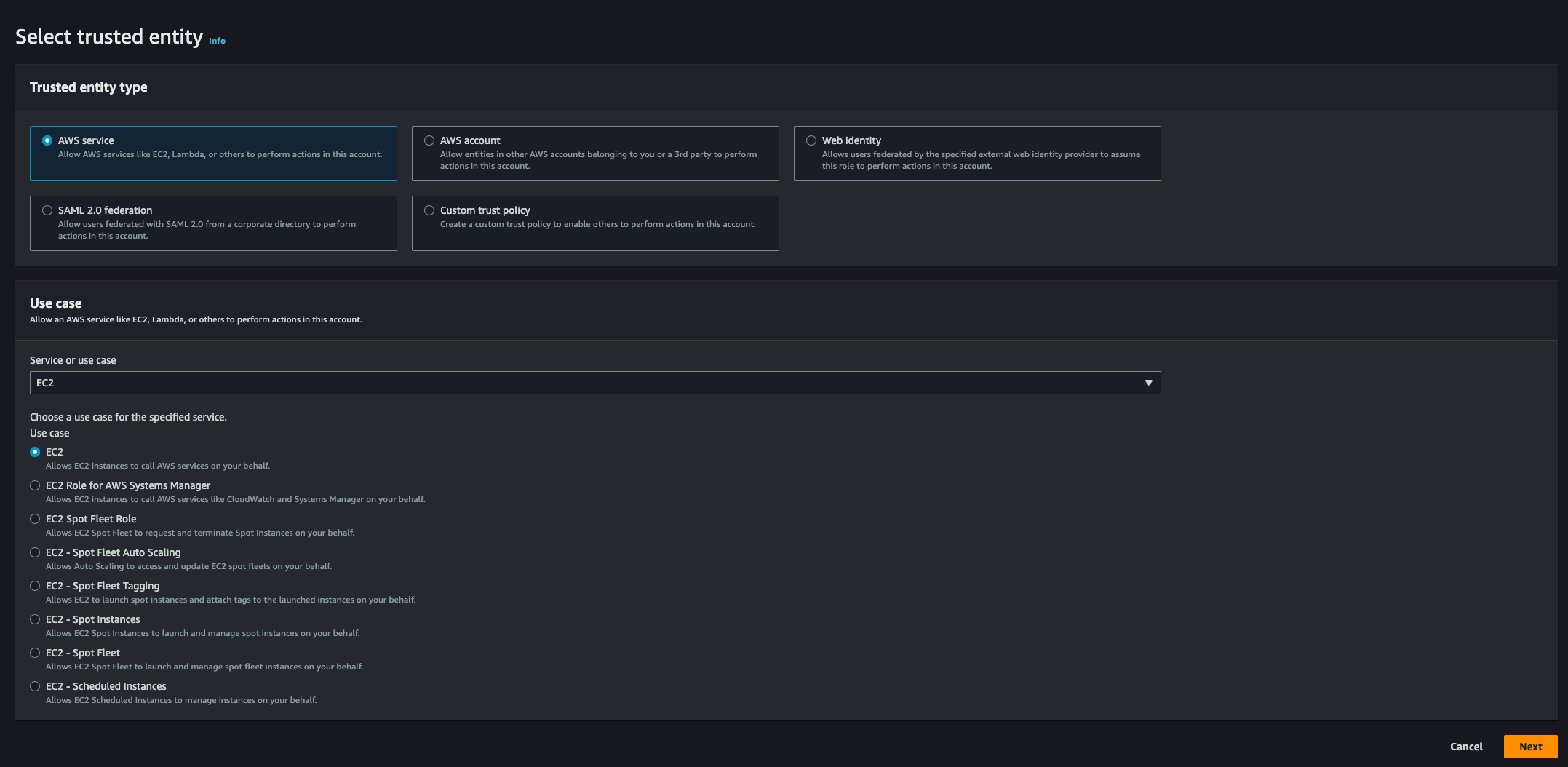
Task: Click text 'Allows EC2 instances to call AWS services on your behalf.'
Action: (x=158, y=466)
